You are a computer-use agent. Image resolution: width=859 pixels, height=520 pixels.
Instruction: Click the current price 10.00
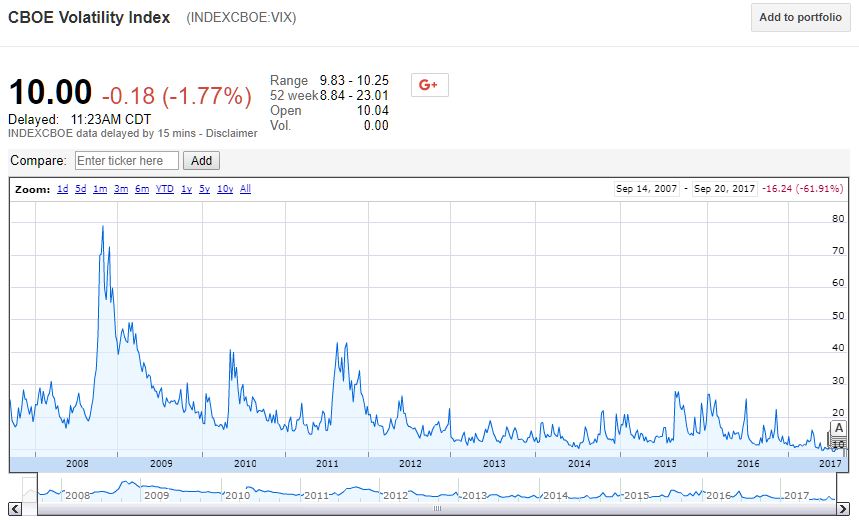click(x=50, y=92)
